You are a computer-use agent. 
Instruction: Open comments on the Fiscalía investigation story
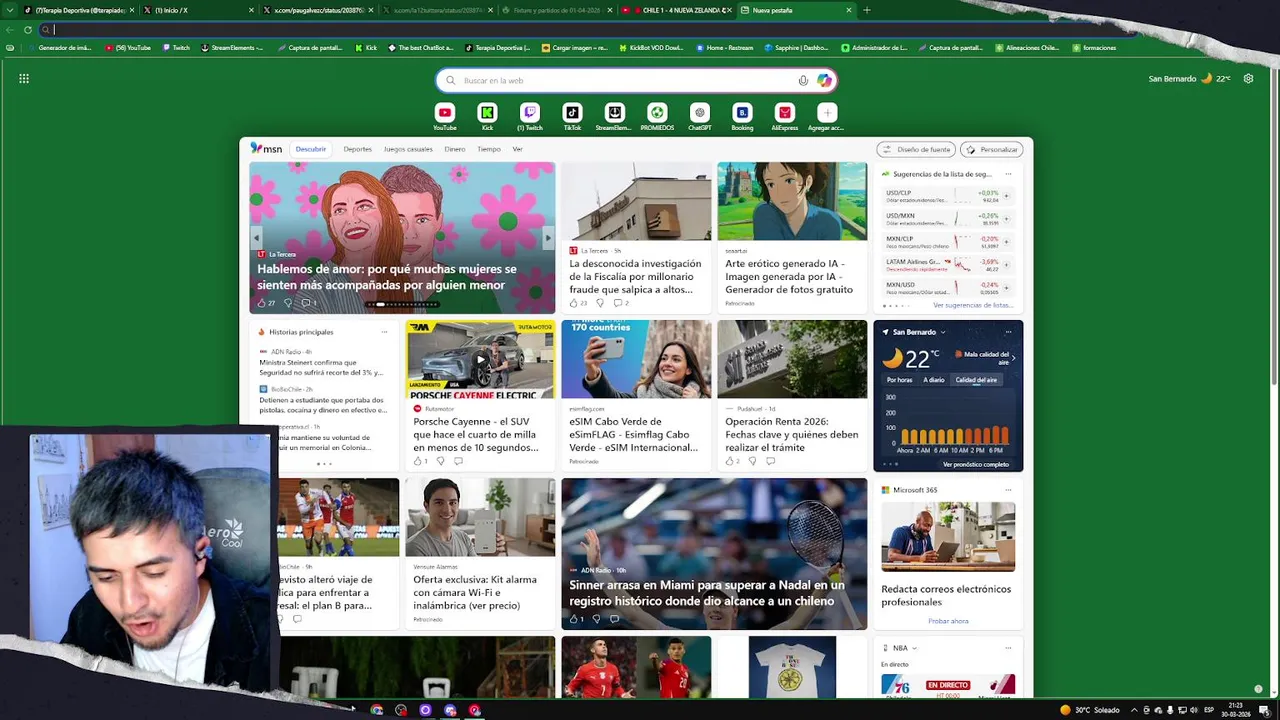620,303
